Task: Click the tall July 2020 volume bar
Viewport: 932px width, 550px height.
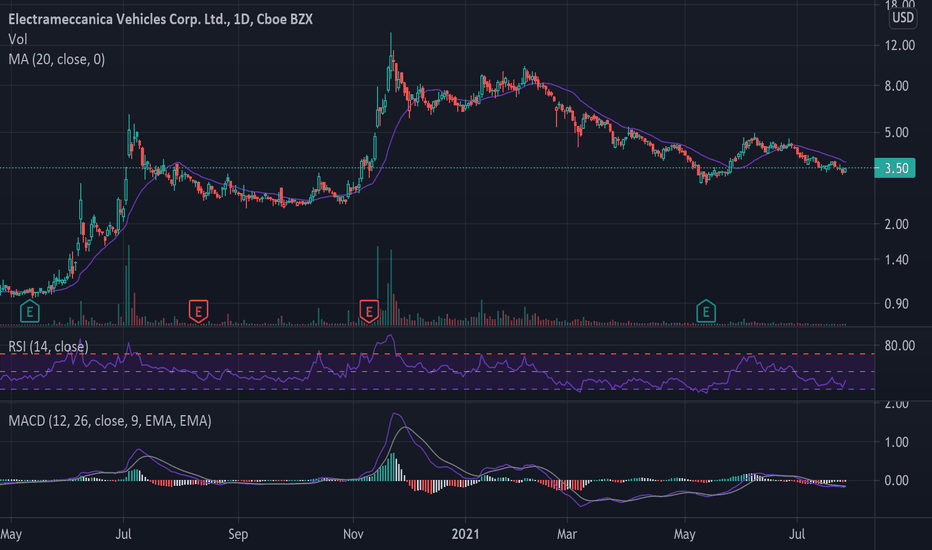Action: tap(128, 285)
